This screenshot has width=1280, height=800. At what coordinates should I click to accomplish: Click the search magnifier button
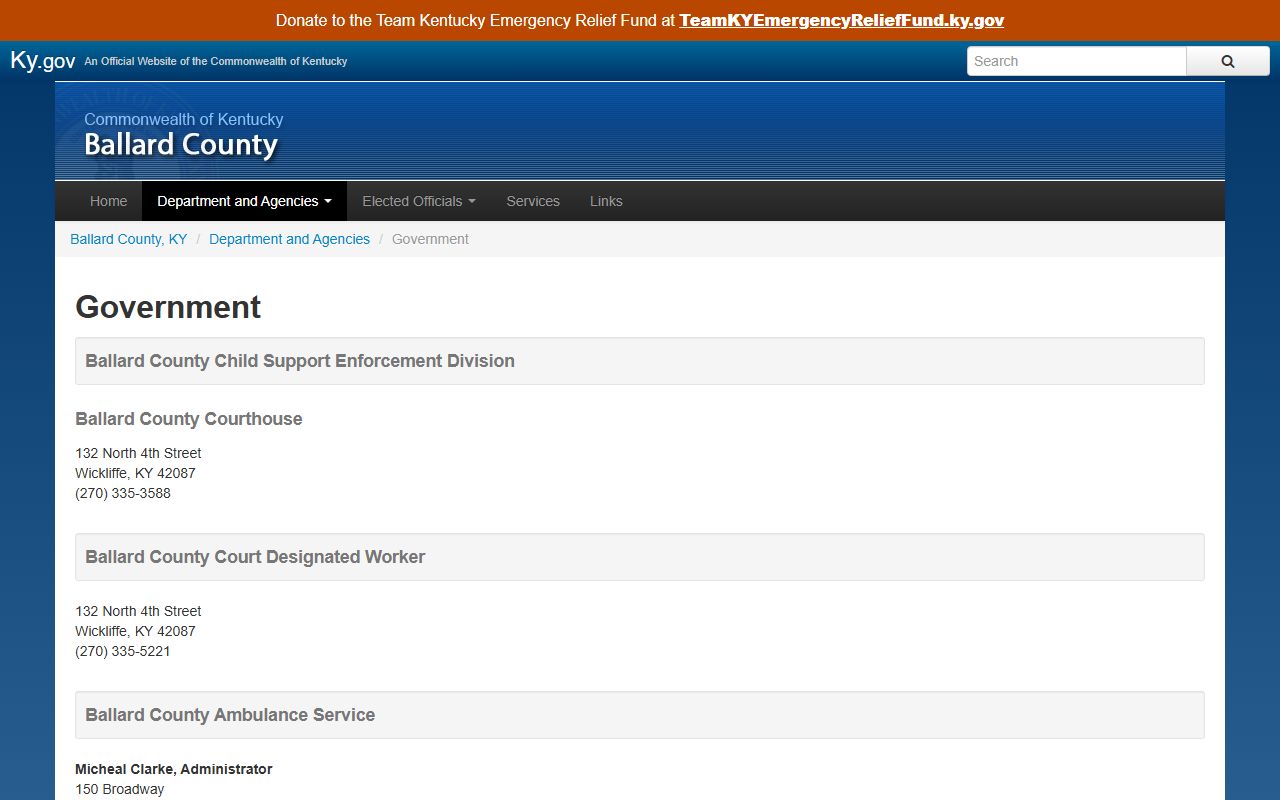pos(1228,61)
